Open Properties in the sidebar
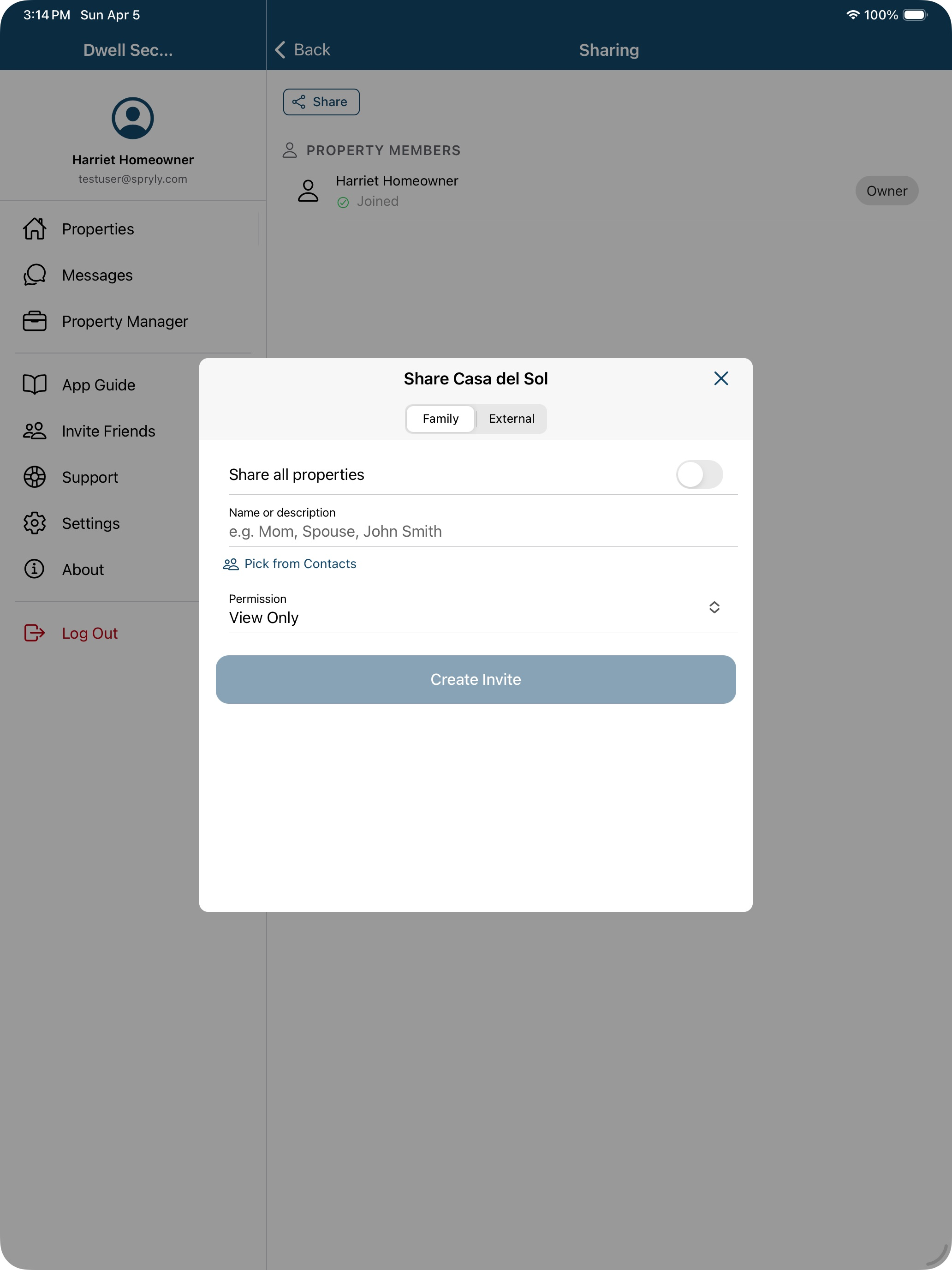This screenshot has height=1270, width=952. 133,229
